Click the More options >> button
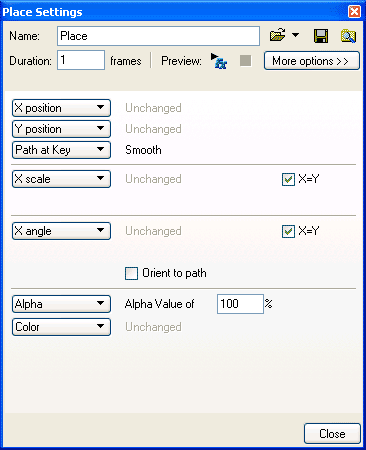366x450 pixels. tap(312, 61)
